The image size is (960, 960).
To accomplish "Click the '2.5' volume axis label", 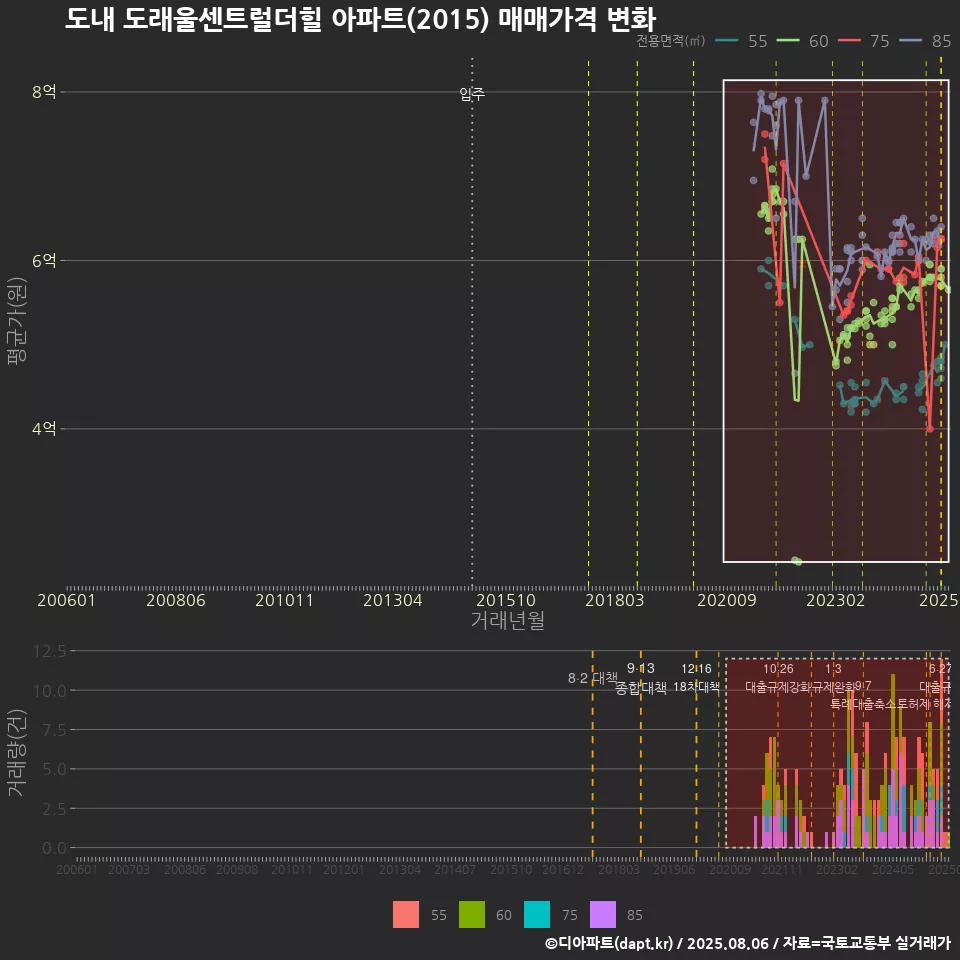I will [x=54, y=809].
